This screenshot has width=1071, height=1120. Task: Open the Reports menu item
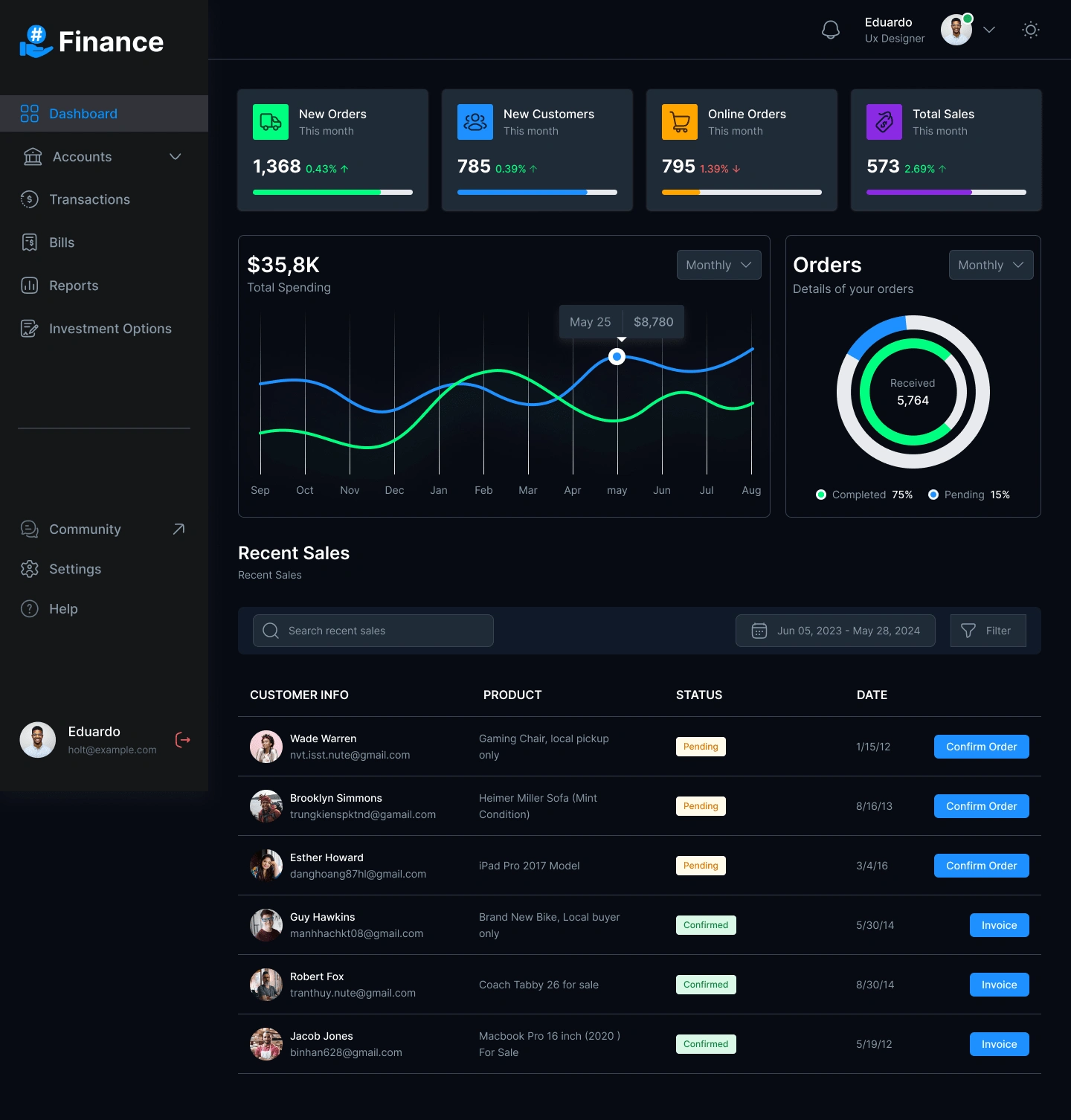(x=74, y=286)
